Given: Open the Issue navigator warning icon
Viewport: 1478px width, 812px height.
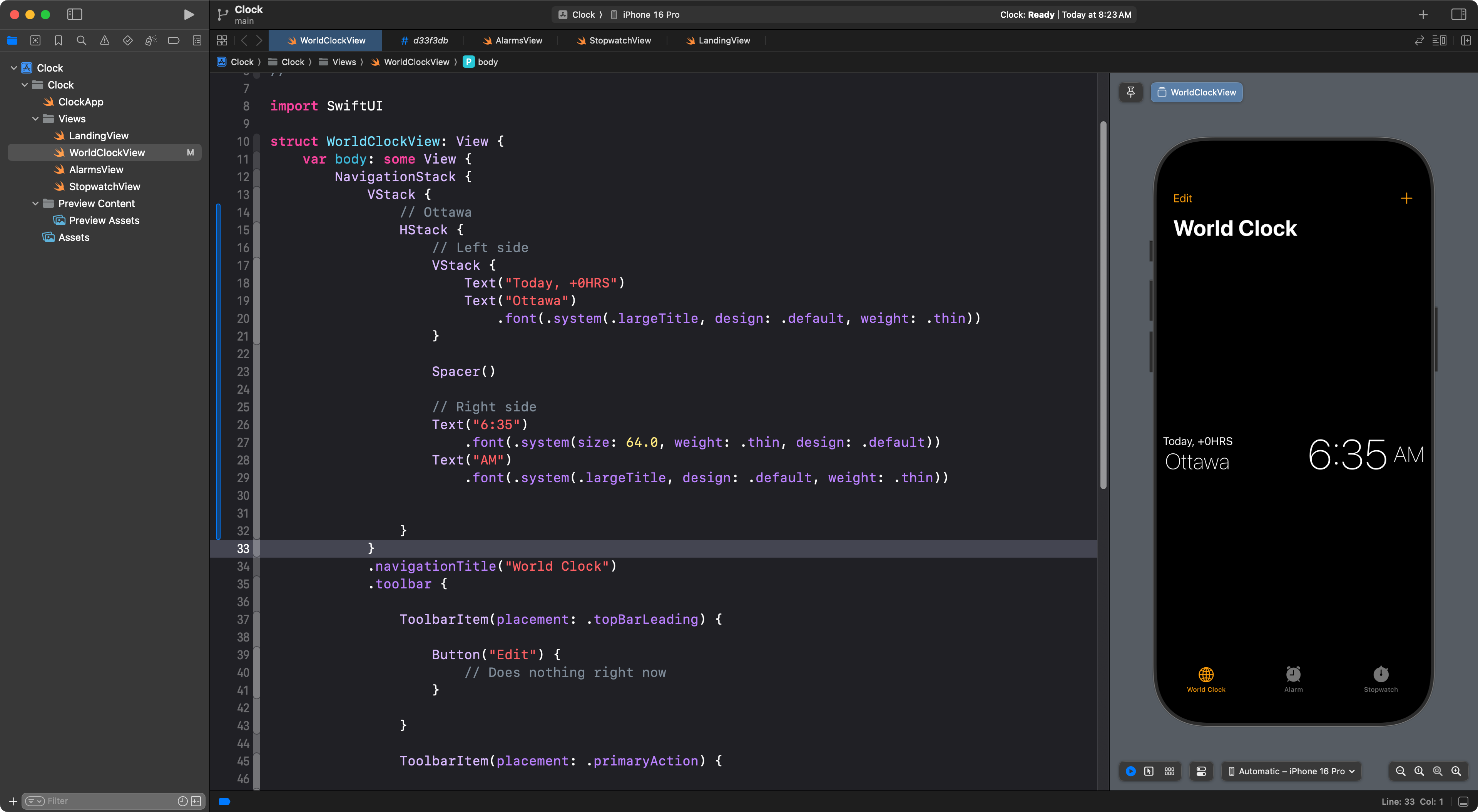Looking at the screenshot, I should [104, 40].
